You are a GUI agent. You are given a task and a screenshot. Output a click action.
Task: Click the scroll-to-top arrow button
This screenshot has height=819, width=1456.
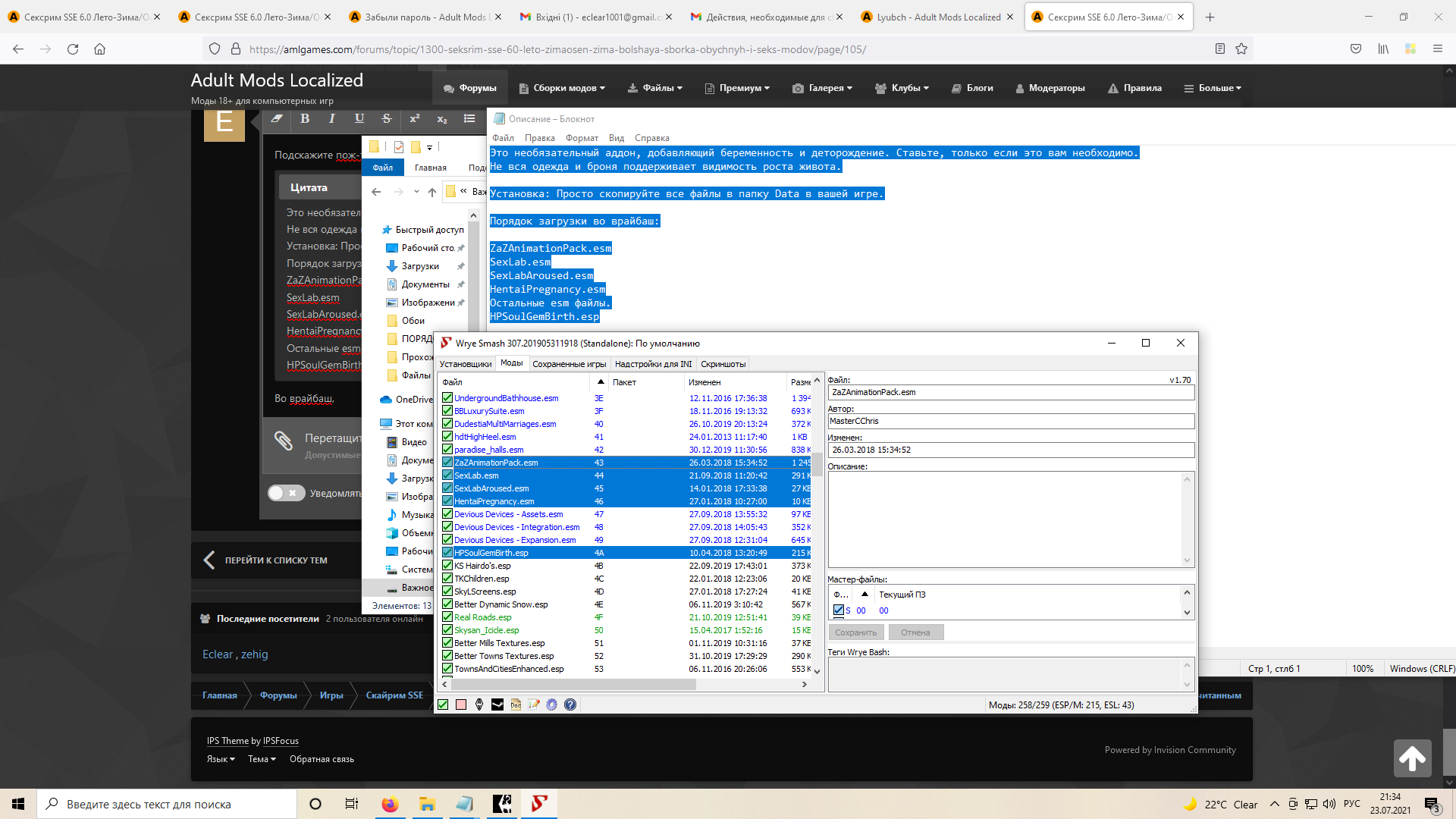click(1412, 758)
